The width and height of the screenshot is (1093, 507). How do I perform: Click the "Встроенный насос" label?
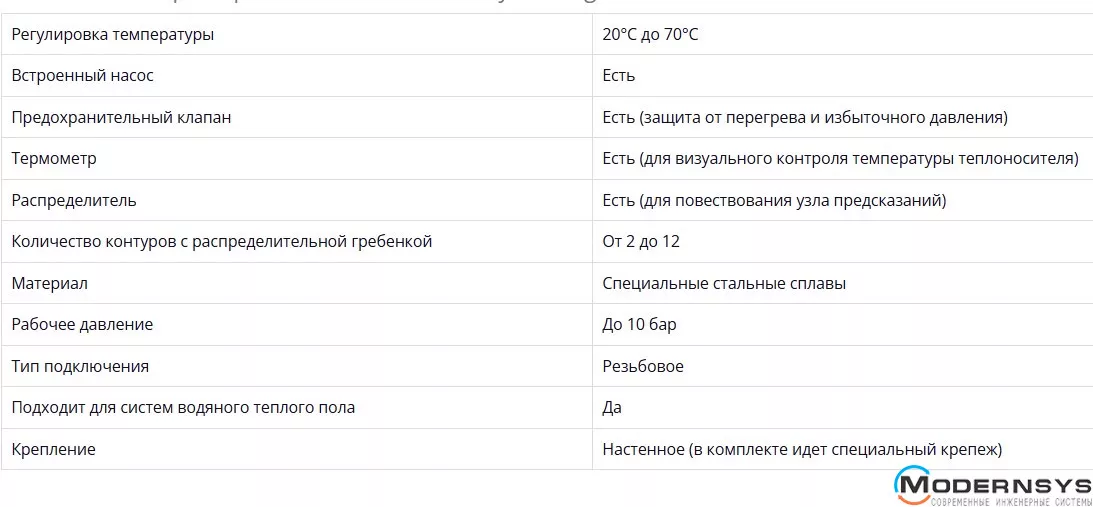[x=82, y=75]
